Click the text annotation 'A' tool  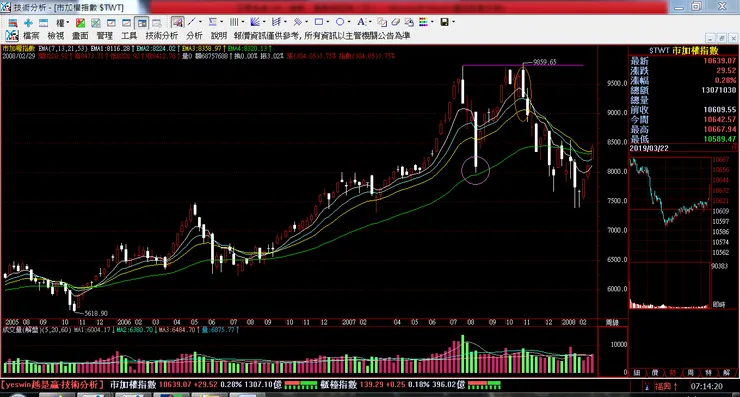[x=361, y=22]
